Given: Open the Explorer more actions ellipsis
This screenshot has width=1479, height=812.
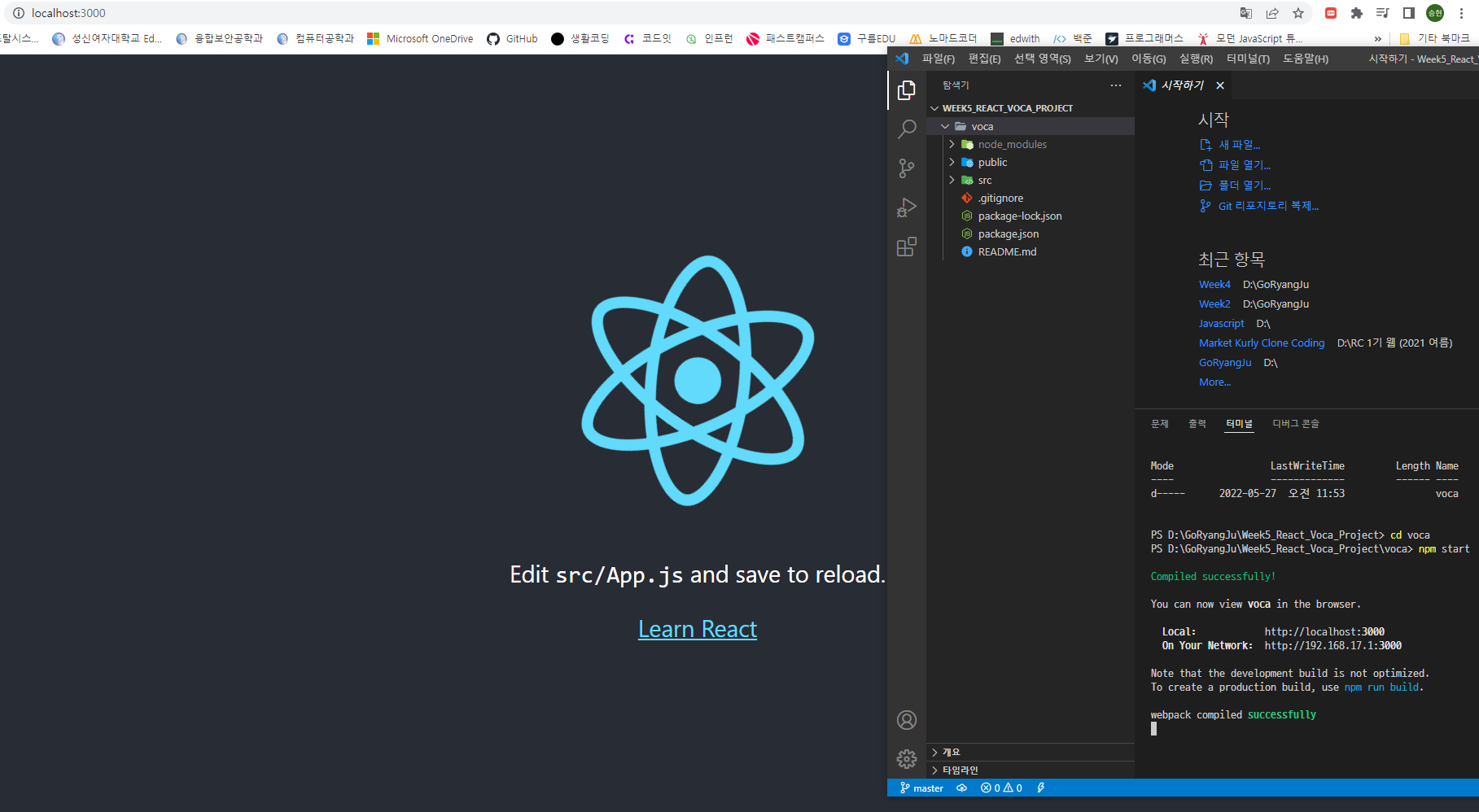Looking at the screenshot, I should (x=1115, y=85).
